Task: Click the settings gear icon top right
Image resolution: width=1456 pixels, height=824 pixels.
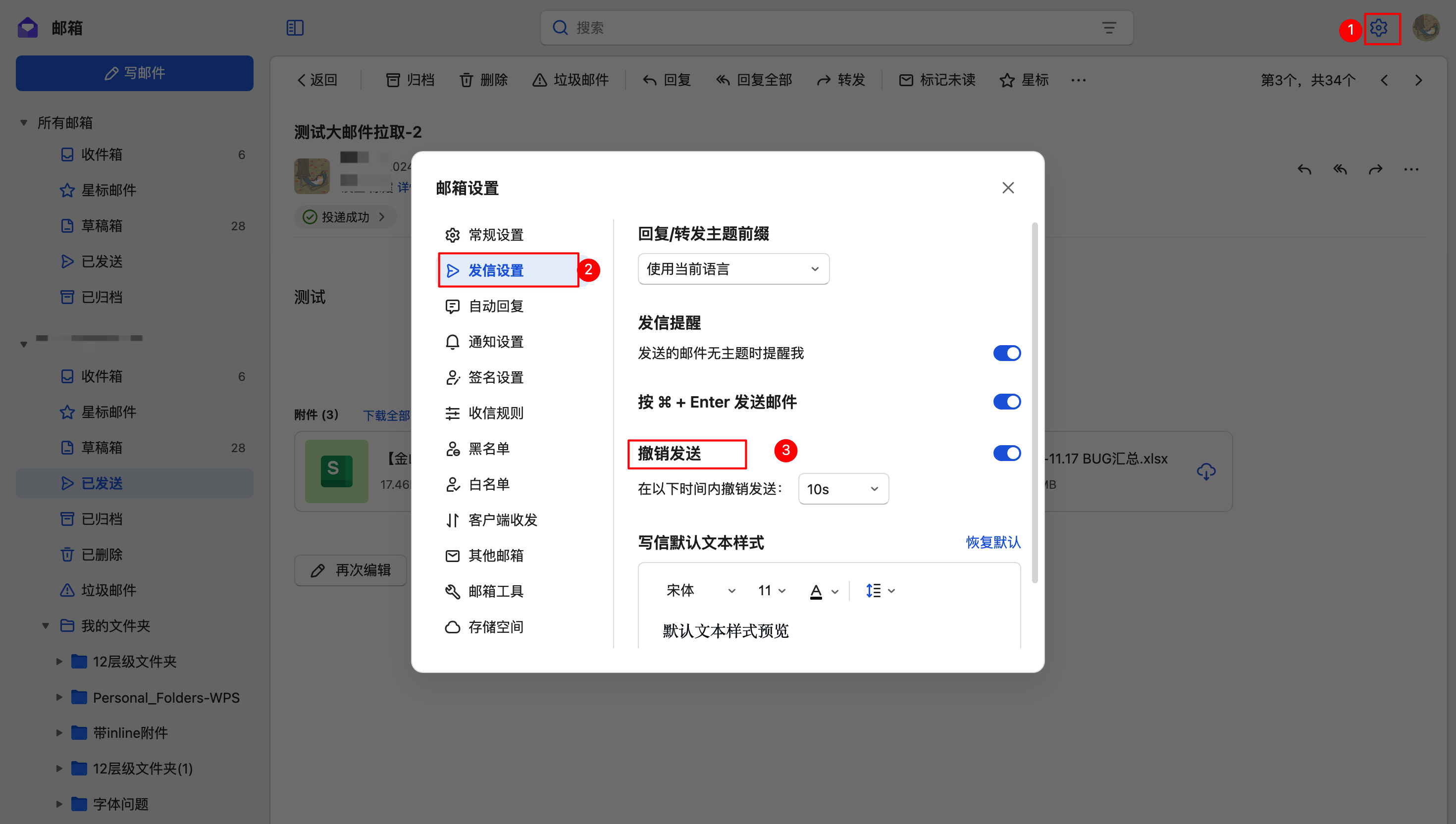Action: tap(1378, 28)
